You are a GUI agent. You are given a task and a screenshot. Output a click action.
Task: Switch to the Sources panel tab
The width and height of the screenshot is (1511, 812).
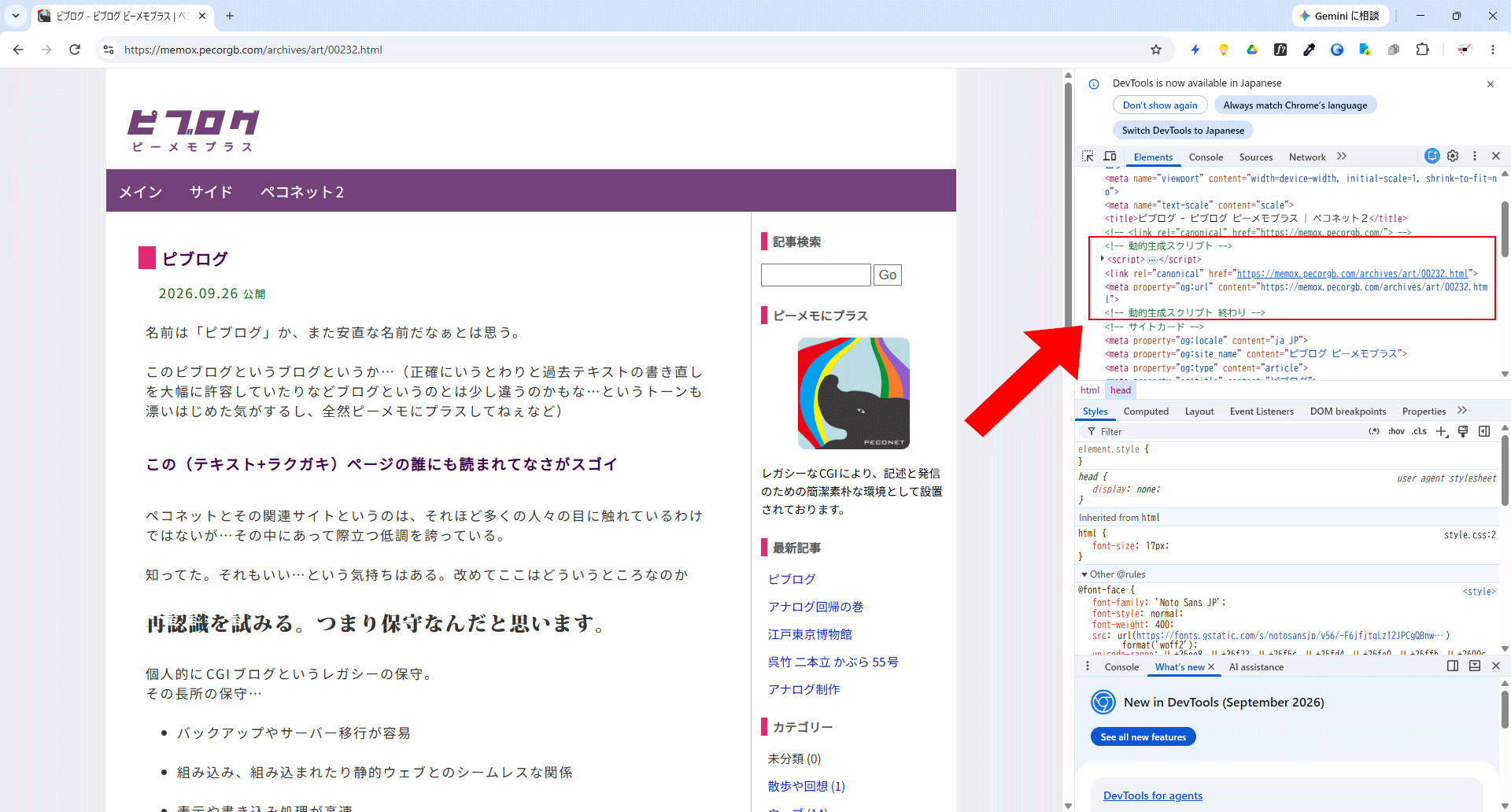coord(1256,157)
